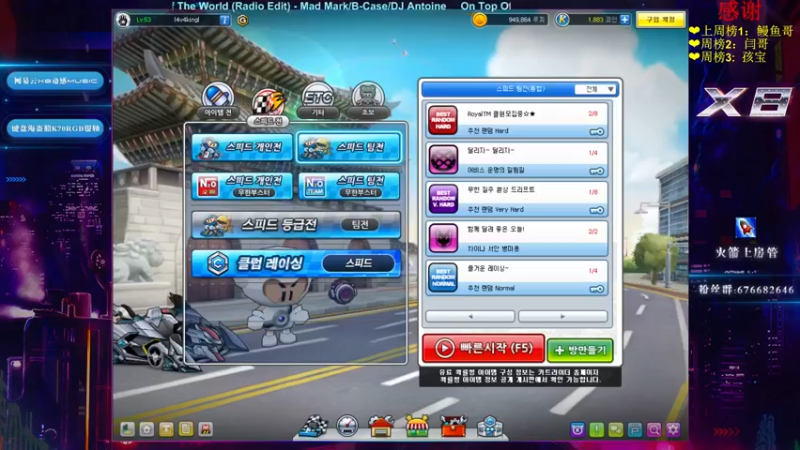
Task: Click the pink China Xi'an track thumbnail
Action: (443, 238)
